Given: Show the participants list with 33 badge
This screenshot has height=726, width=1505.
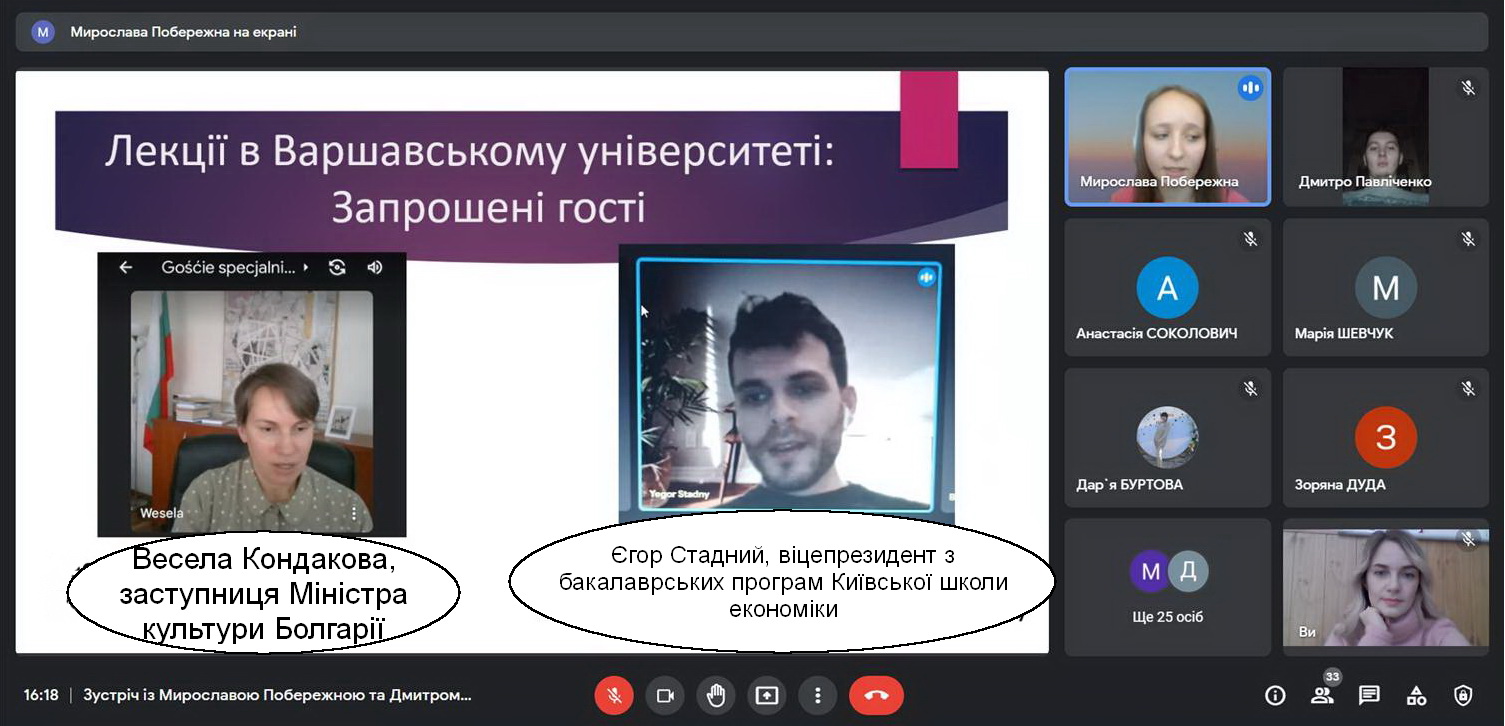Looking at the screenshot, I should pos(1322,695).
